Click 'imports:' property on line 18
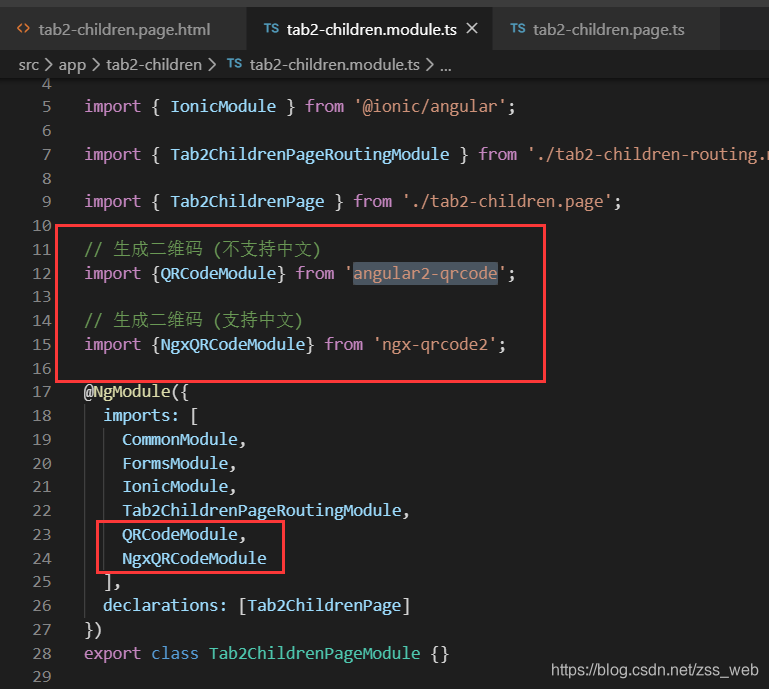 point(141,416)
